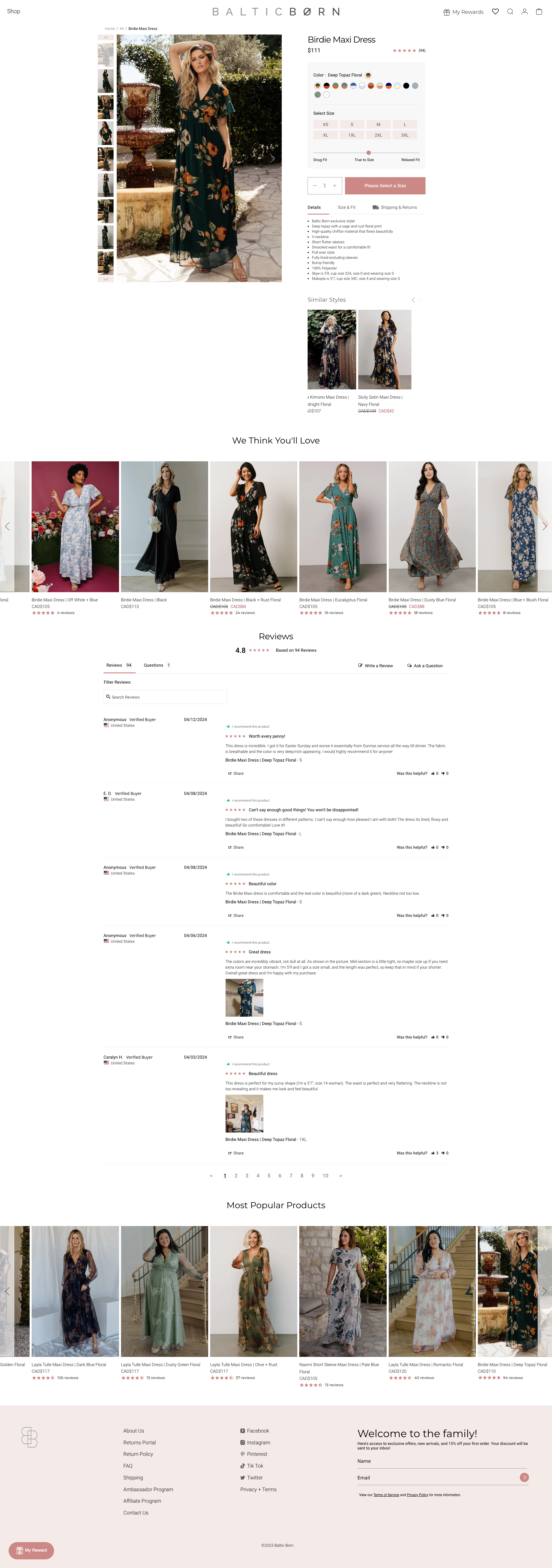This screenshot has height=1568, width=552.
Task: Expand thumbnail list using the down chevron
Action: tap(106, 279)
